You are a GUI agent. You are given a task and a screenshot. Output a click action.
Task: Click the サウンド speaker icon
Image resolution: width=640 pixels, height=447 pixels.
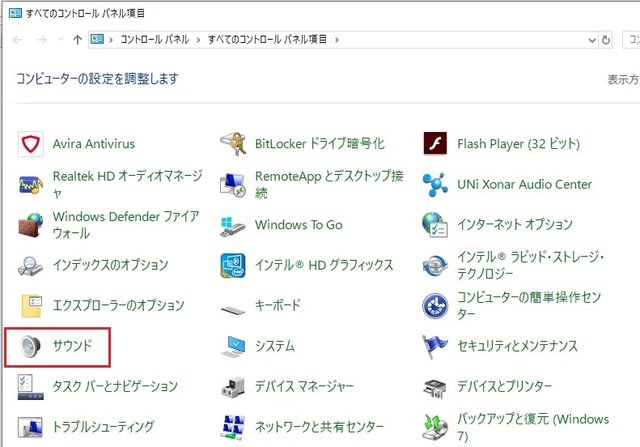pos(31,346)
